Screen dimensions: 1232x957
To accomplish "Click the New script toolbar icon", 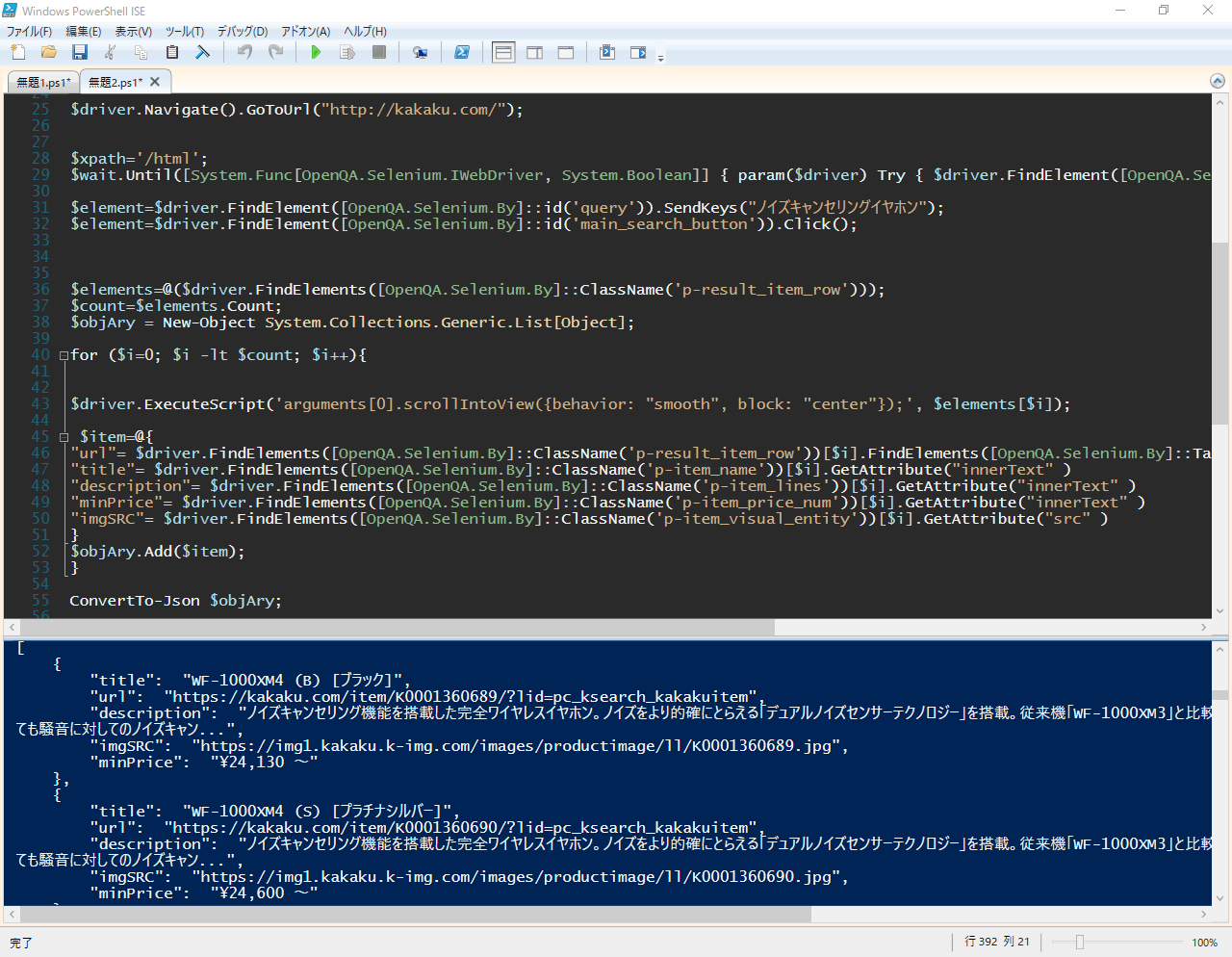I will tap(17, 52).
